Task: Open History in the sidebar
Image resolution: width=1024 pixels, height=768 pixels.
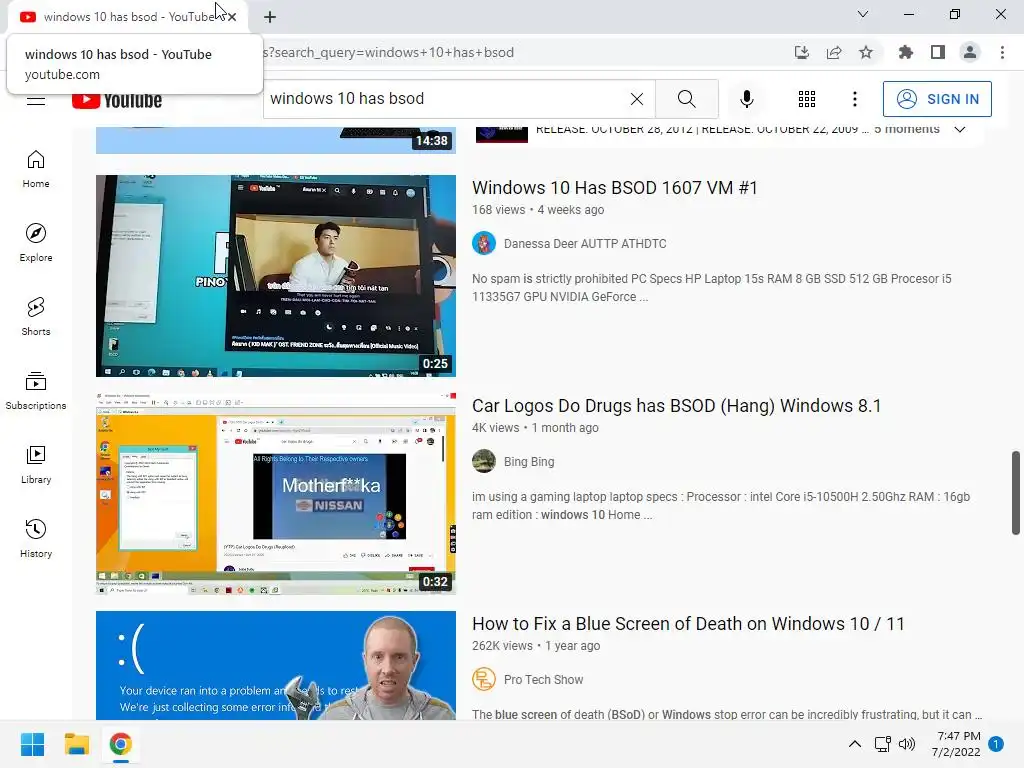Action: point(36,538)
